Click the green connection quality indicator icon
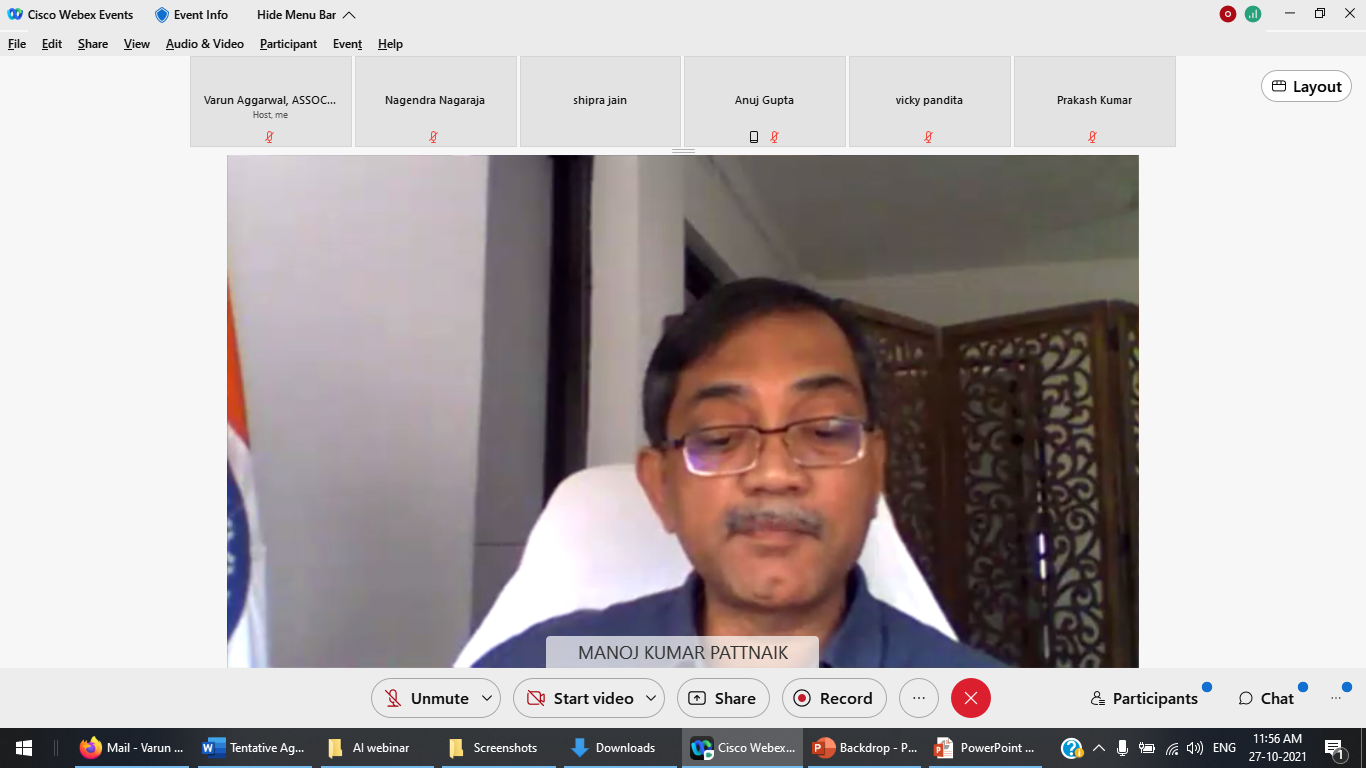The image size is (1366, 768). pos(1253,14)
